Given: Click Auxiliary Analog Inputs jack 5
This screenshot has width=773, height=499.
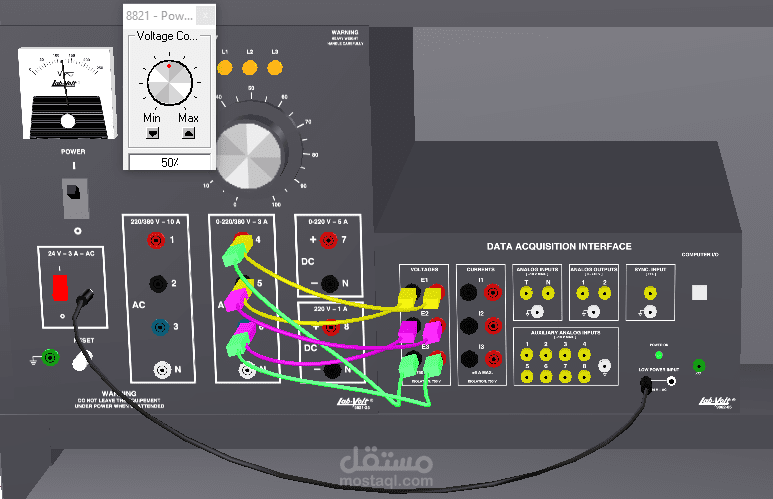Looking at the screenshot, I should (x=527, y=377).
